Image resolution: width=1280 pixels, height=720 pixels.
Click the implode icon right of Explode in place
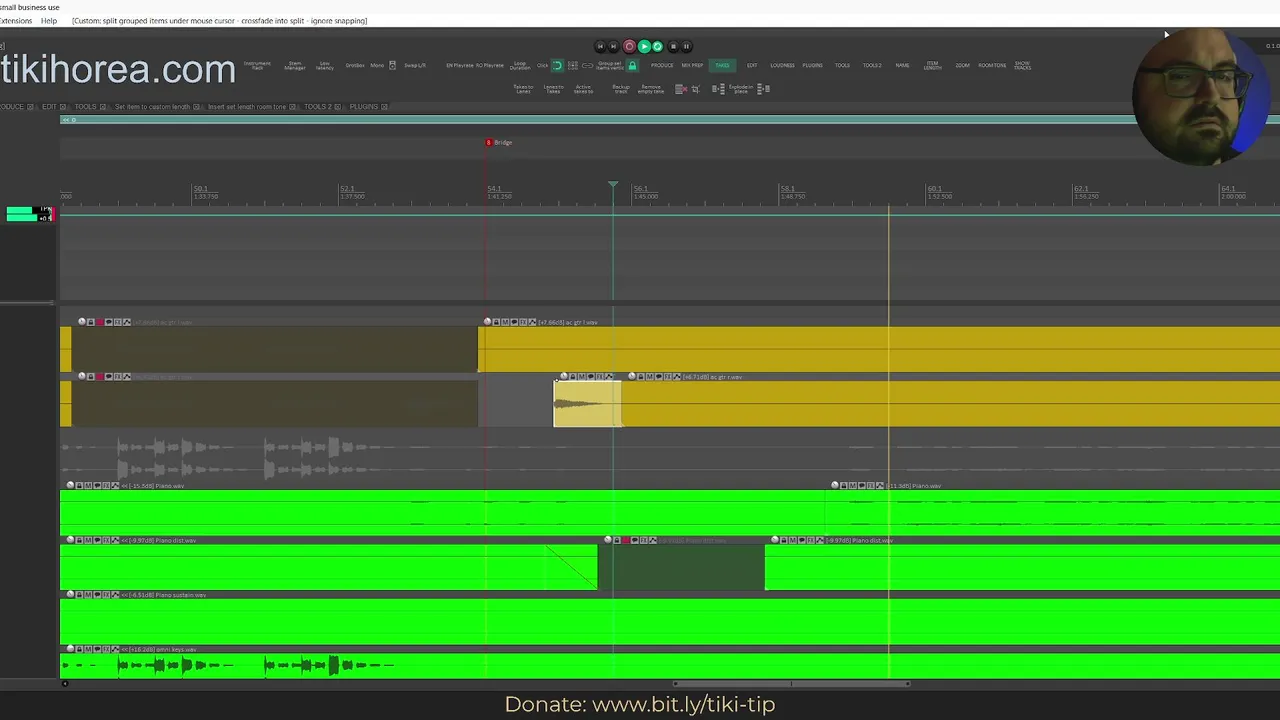(x=763, y=89)
